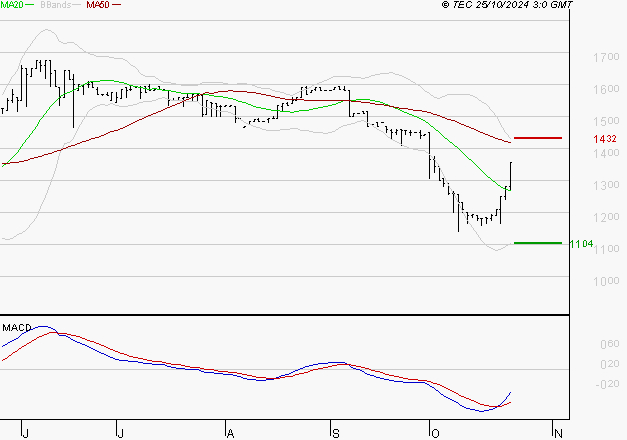Click the red resistance line marker

[x=538, y=138]
